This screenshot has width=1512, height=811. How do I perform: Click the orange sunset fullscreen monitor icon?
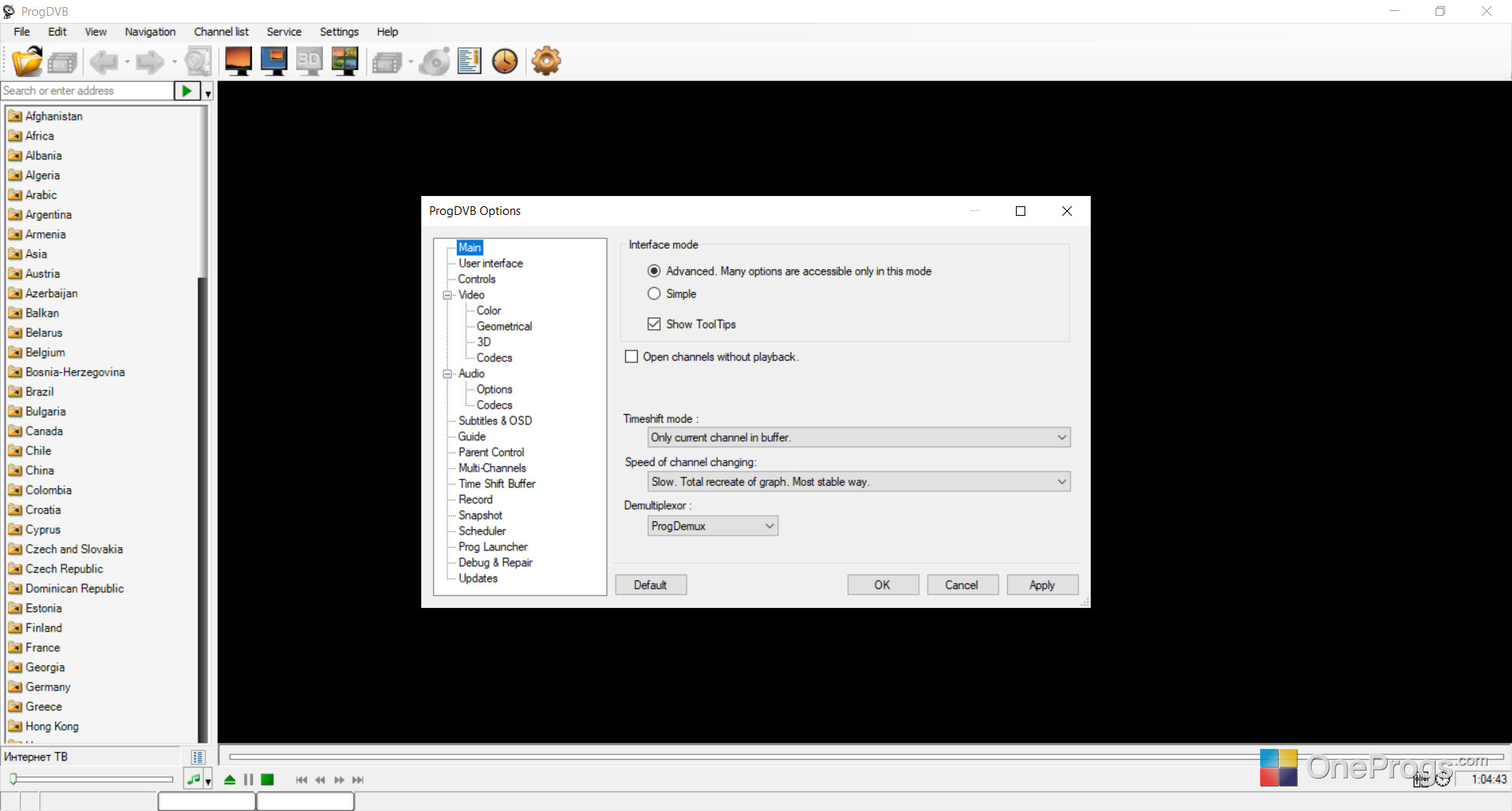click(x=238, y=61)
